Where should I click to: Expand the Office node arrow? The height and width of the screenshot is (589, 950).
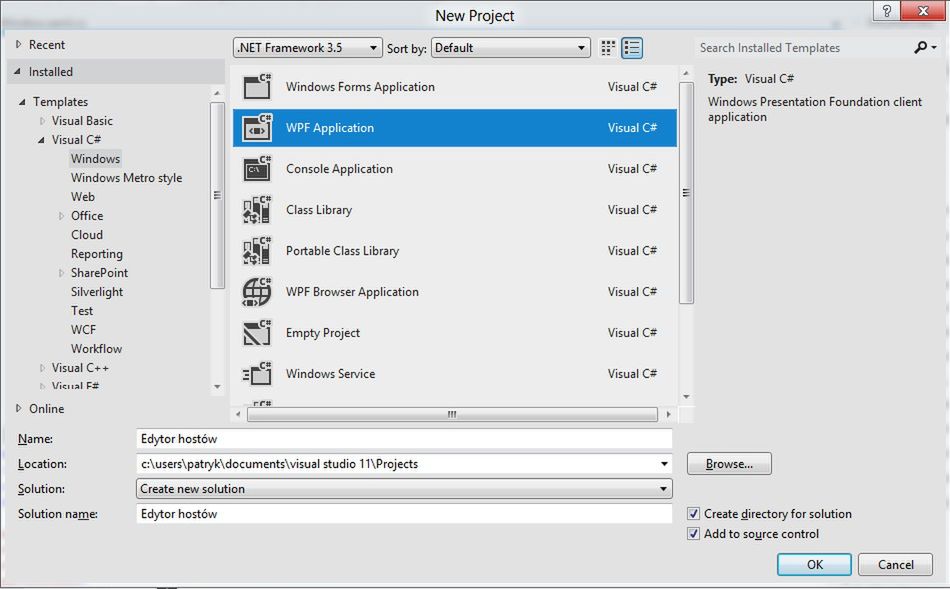pos(61,216)
